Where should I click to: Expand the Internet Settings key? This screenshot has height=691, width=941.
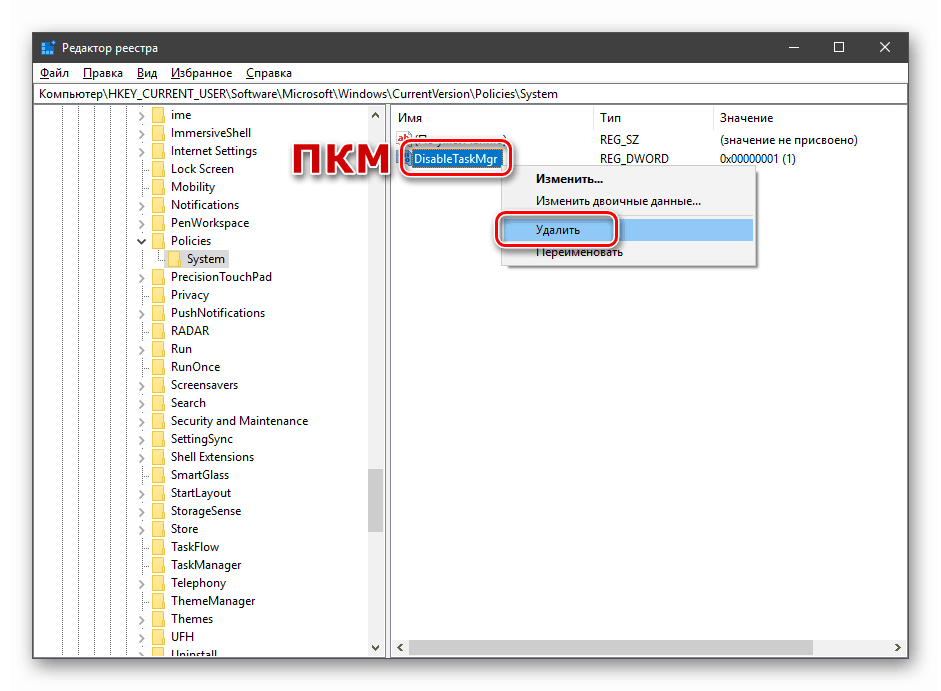point(142,151)
